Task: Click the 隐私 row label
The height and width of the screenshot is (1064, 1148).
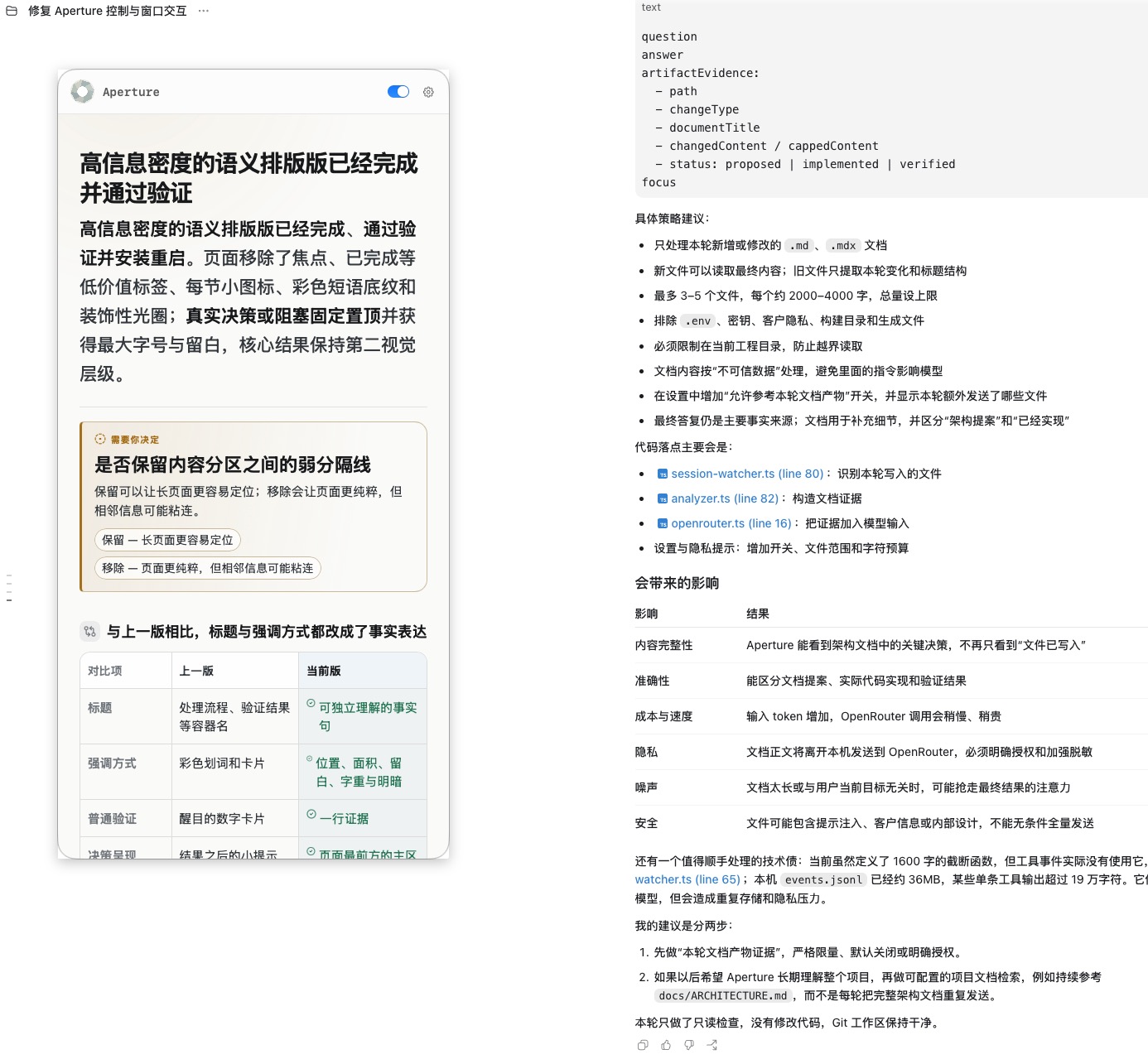Action: (647, 752)
